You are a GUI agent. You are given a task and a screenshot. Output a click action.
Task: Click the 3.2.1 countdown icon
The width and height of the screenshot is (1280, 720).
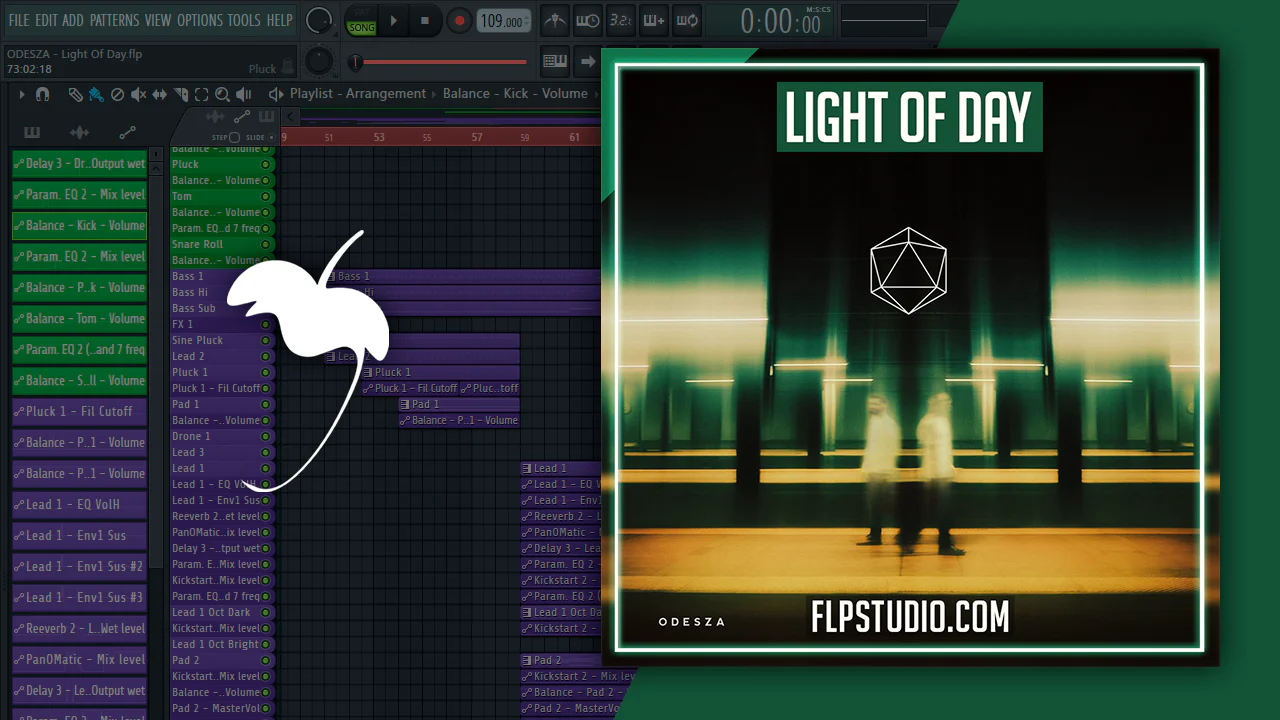point(620,20)
